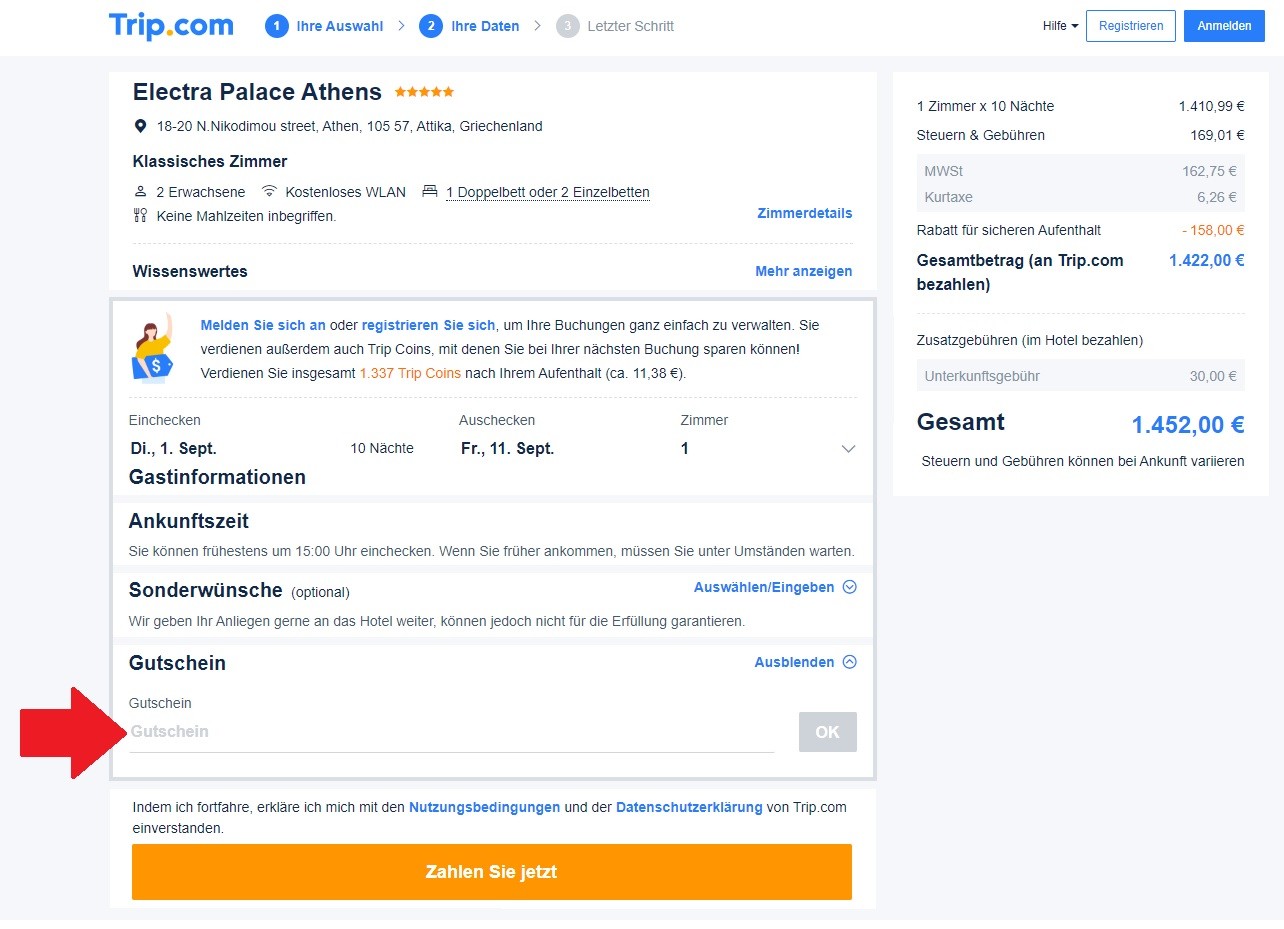Image resolution: width=1284 pixels, height=929 pixels.
Task: Click the MWSt row 162,75 €
Action: [x=1081, y=171]
